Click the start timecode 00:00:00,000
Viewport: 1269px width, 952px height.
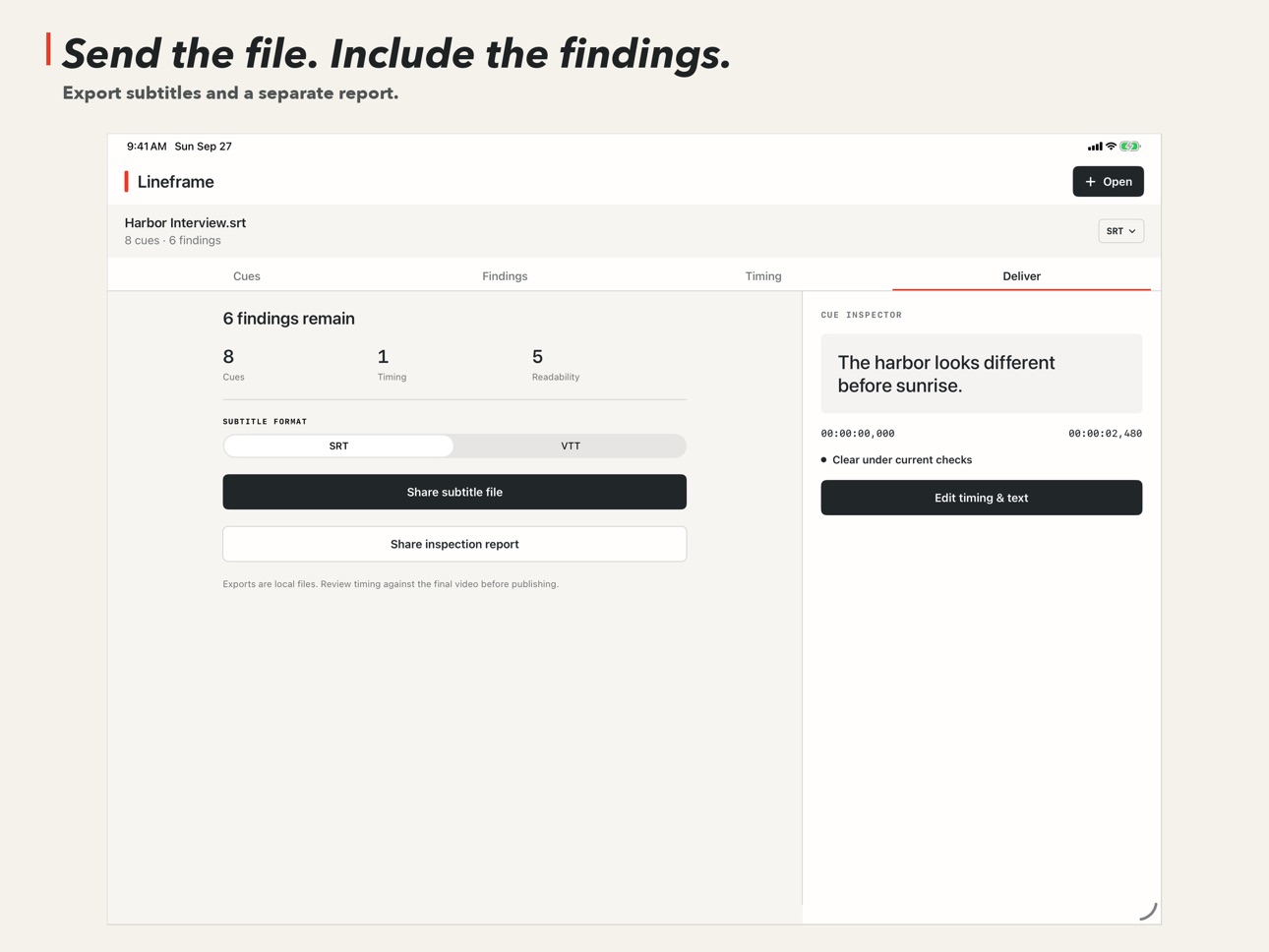coord(858,434)
